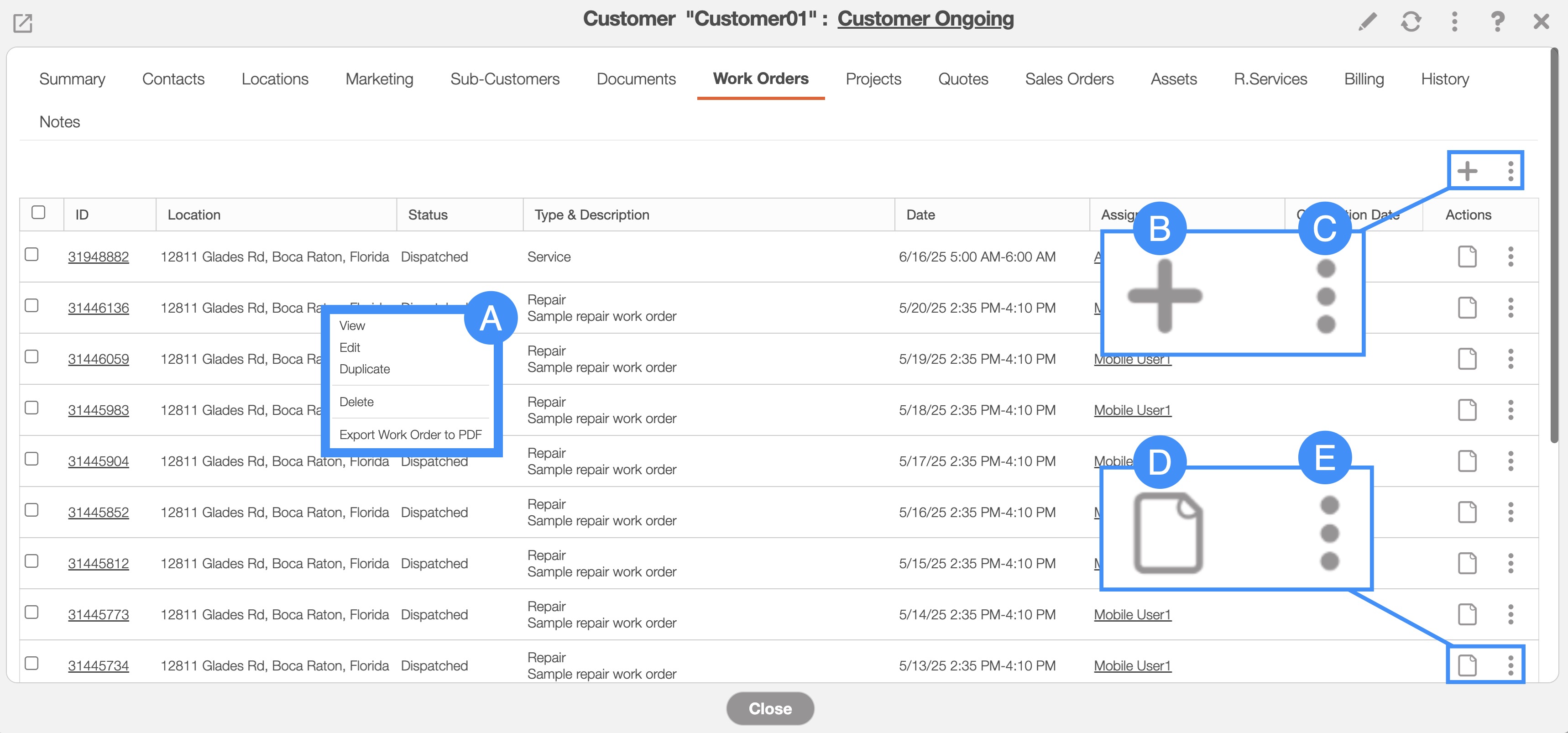Screen dimensions: 1568x733
Task: Switch to the Sales Orders tab
Action: [x=1069, y=79]
